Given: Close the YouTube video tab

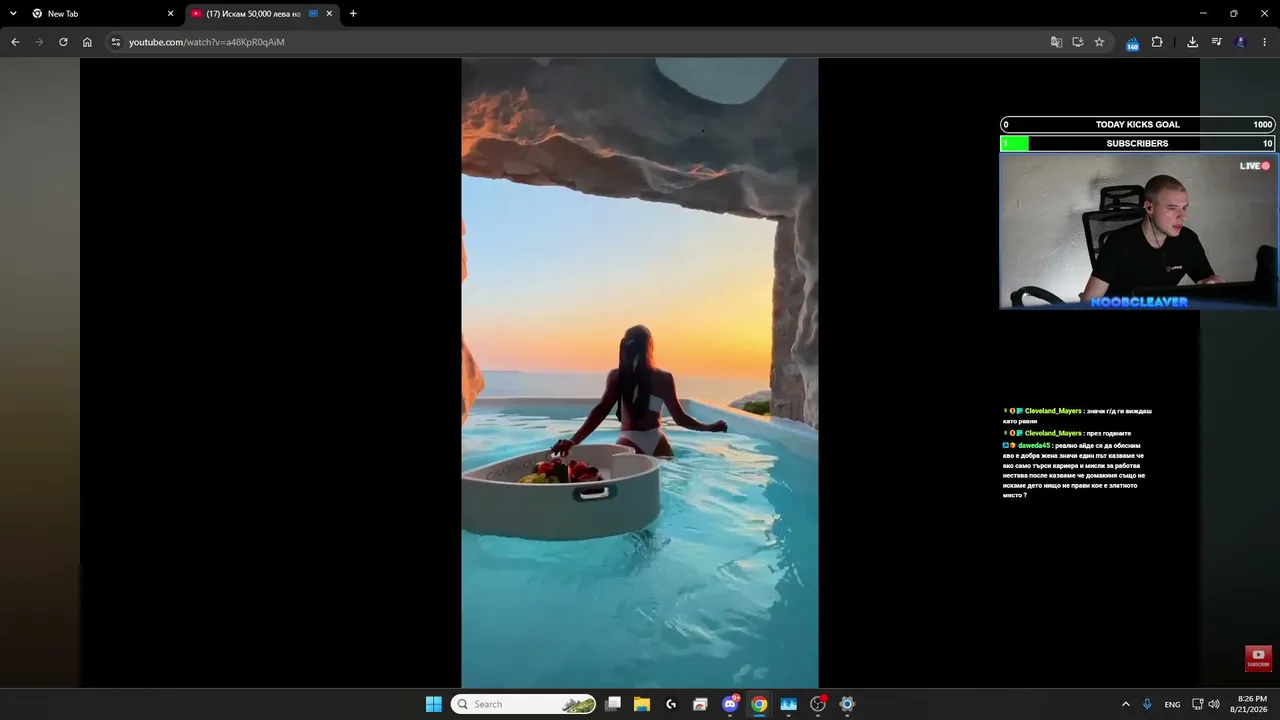Looking at the screenshot, I should click(x=329, y=14).
